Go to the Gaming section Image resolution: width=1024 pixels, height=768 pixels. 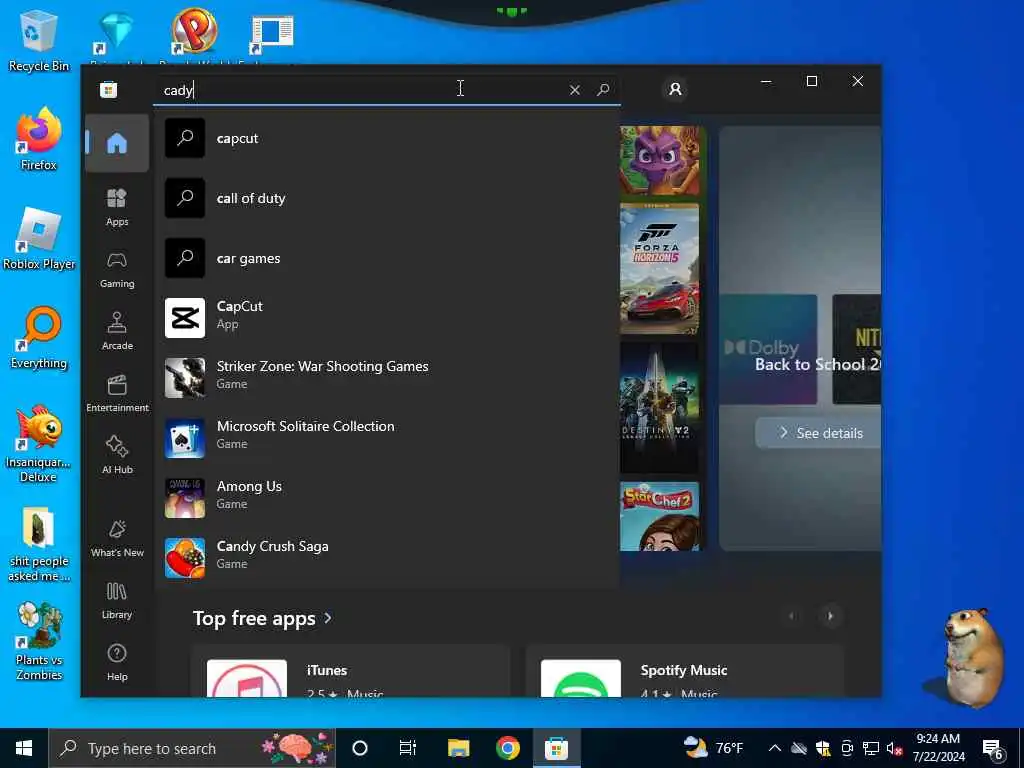117,269
